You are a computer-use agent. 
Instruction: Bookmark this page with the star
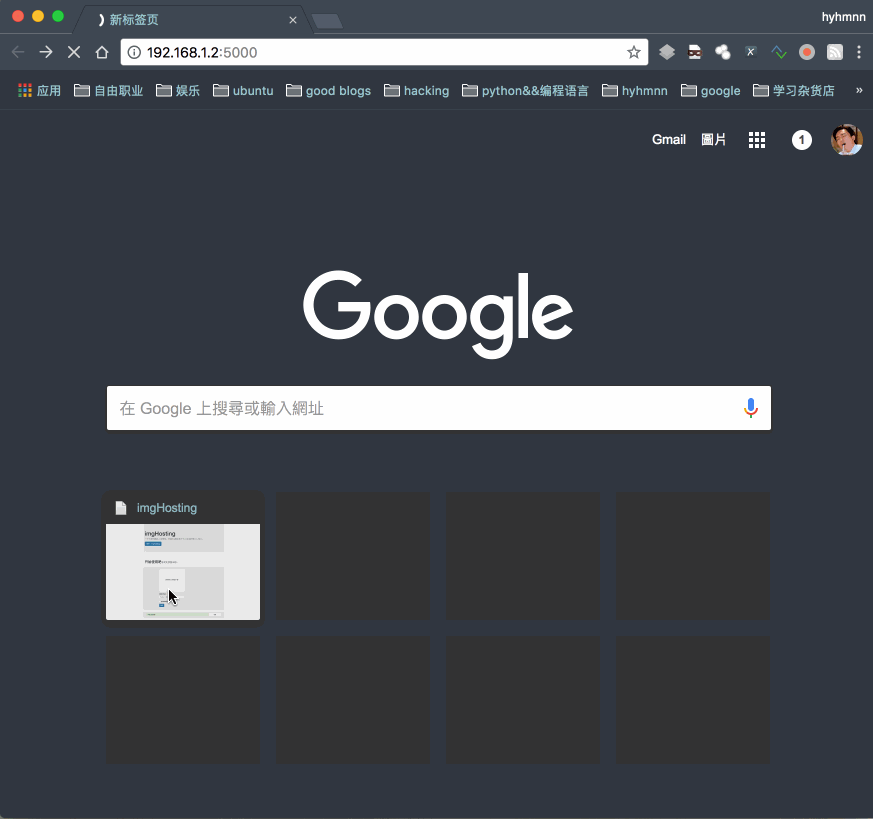pos(634,52)
